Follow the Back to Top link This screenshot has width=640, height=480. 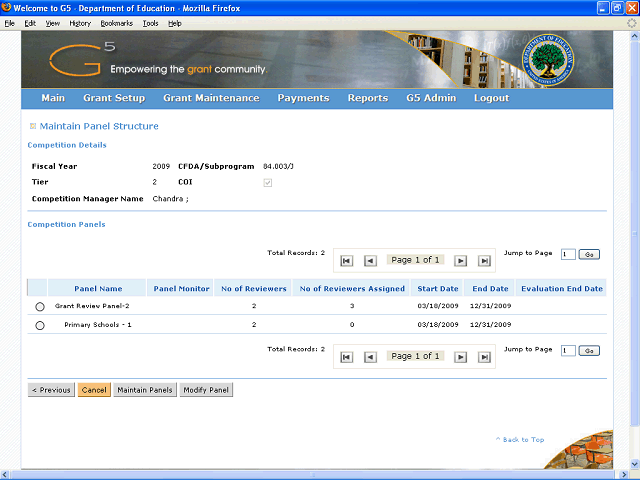(x=520, y=439)
